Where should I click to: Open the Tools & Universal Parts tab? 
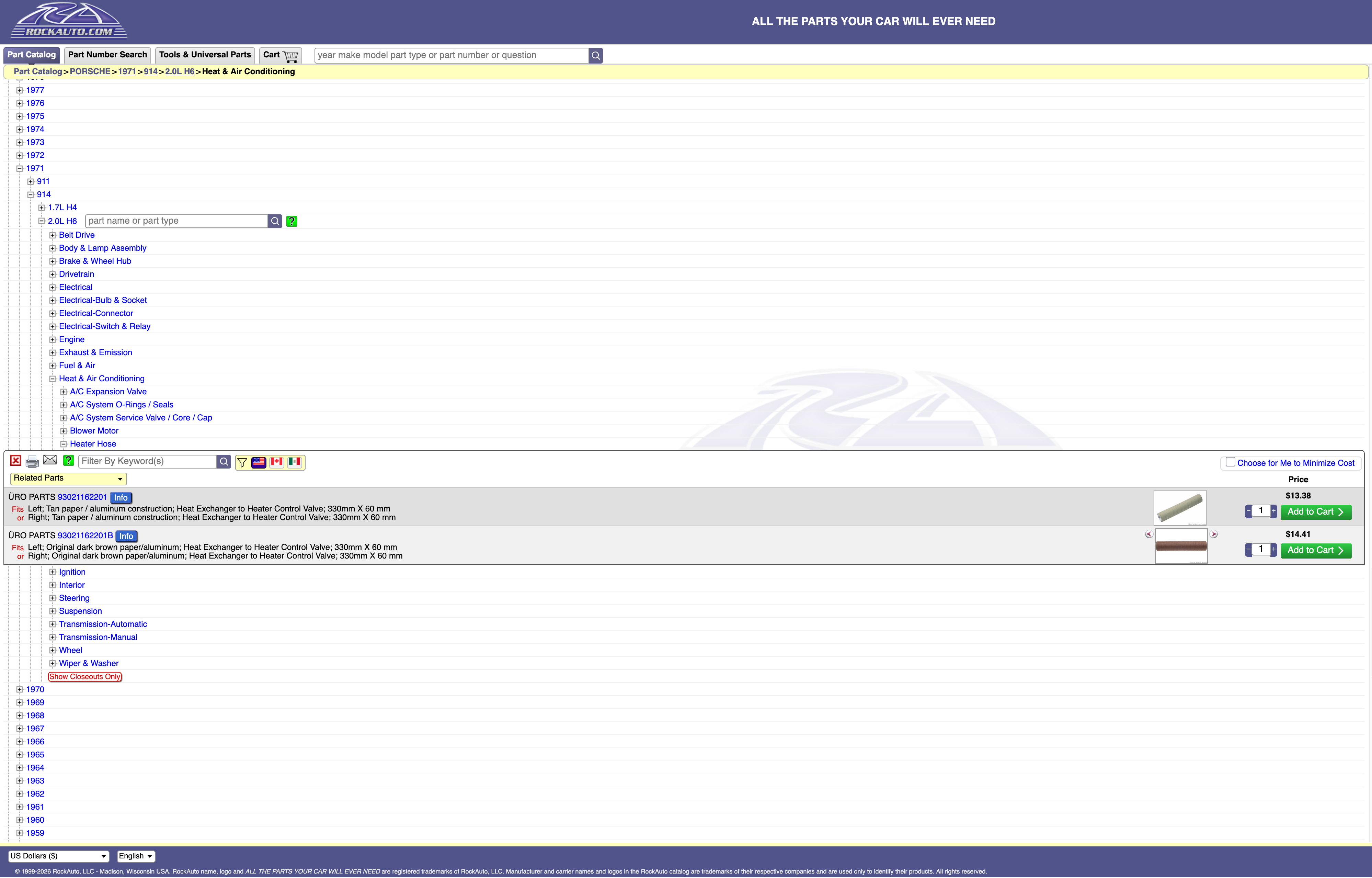pos(205,55)
